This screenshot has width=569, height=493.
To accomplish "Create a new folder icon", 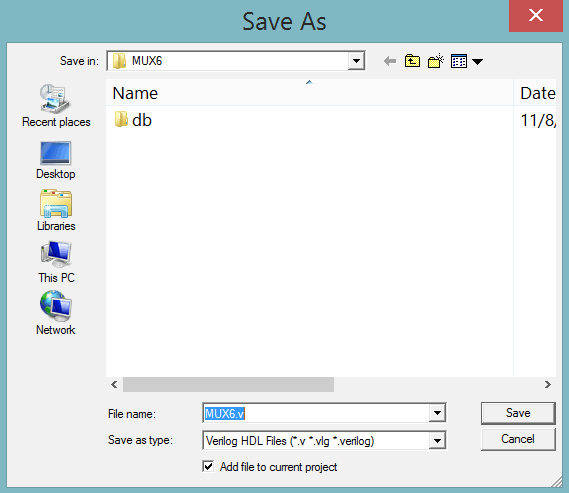I will click(436, 61).
